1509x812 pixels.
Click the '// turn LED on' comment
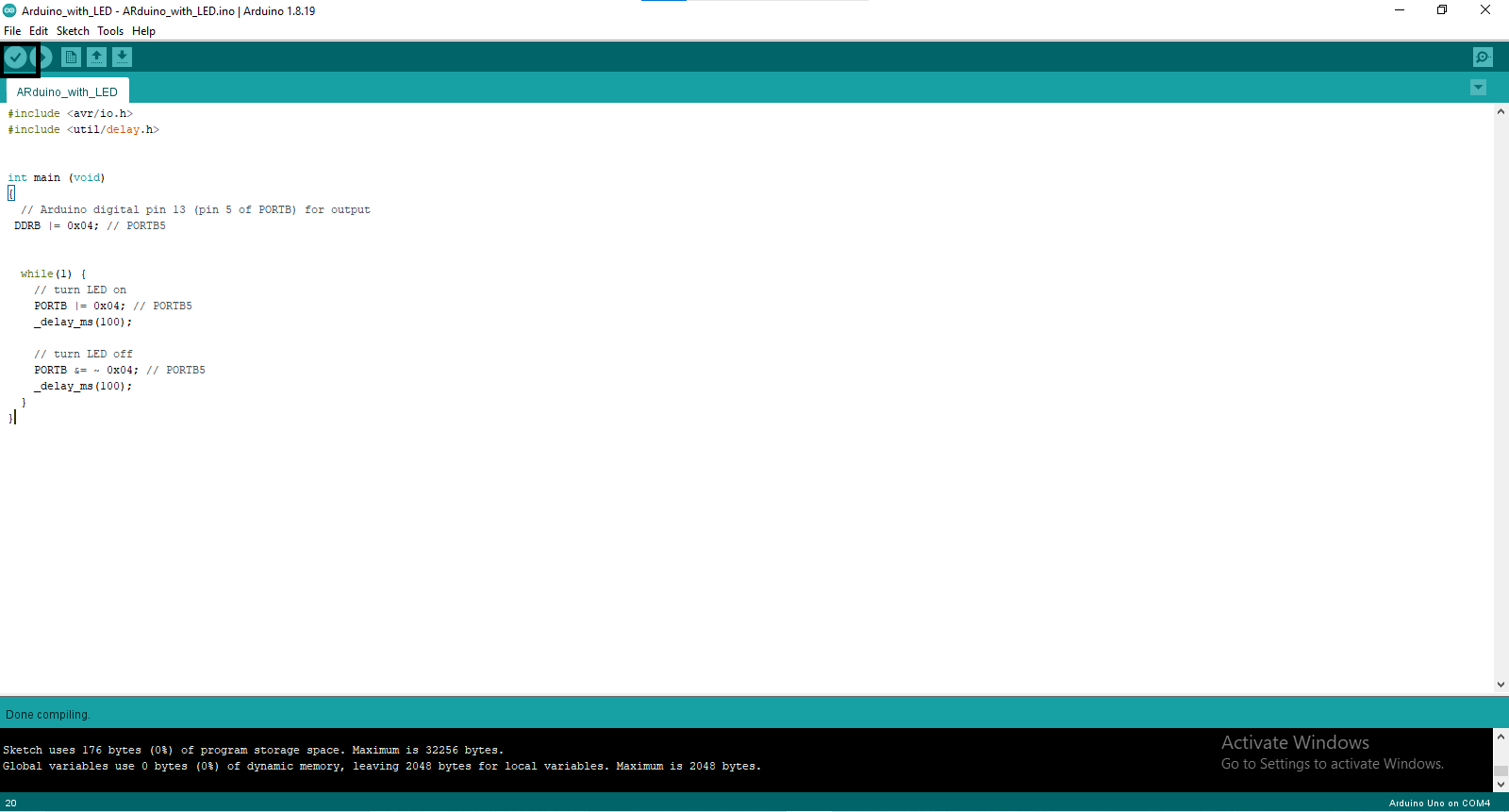tap(80, 290)
